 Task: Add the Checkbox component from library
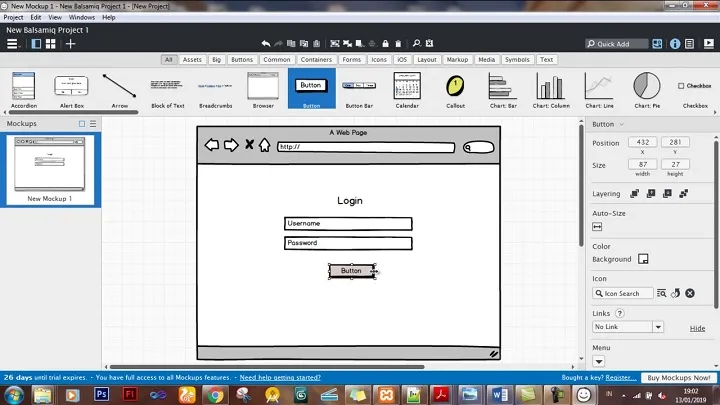click(694, 88)
